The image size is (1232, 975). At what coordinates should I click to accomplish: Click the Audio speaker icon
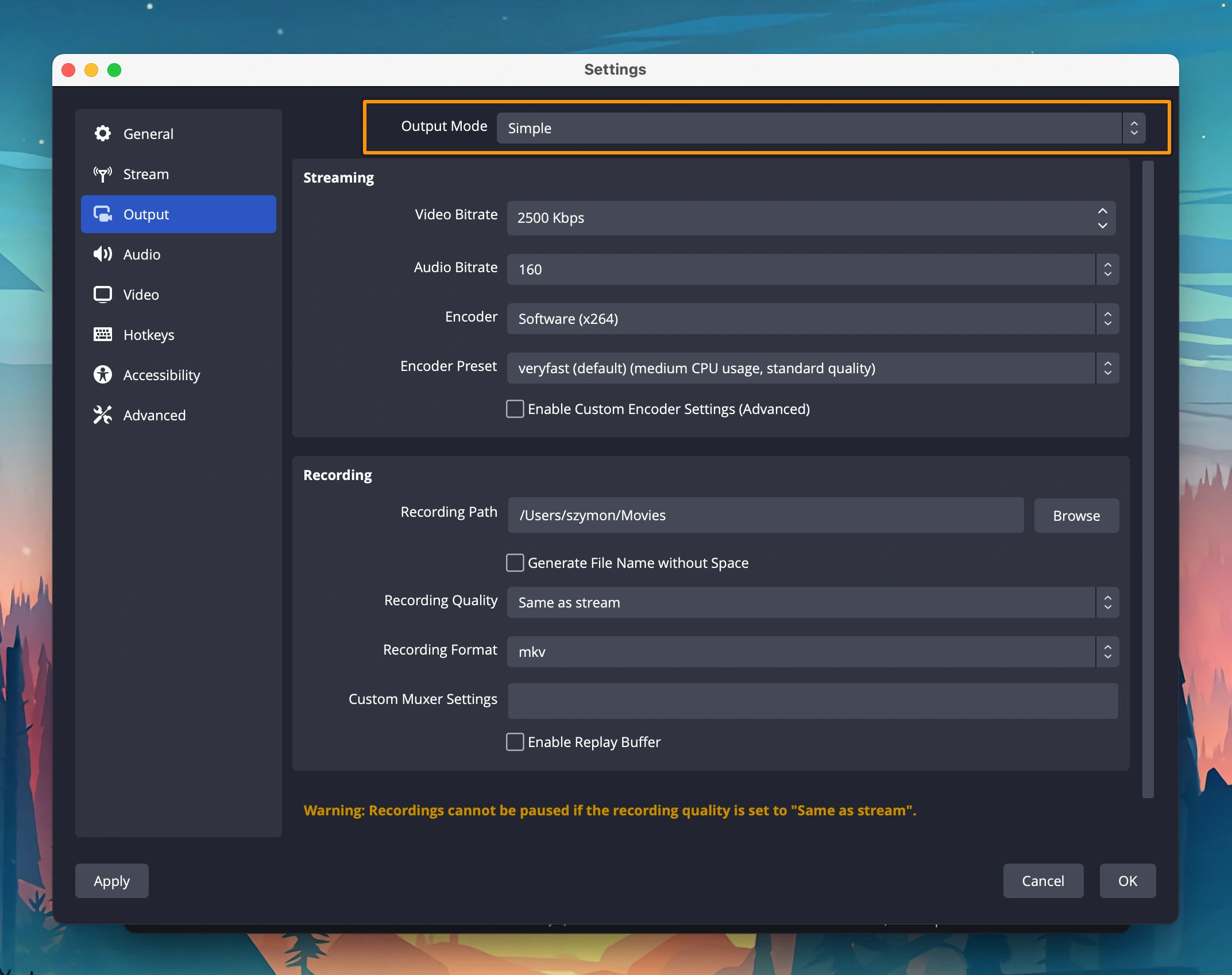[x=103, y=254]
